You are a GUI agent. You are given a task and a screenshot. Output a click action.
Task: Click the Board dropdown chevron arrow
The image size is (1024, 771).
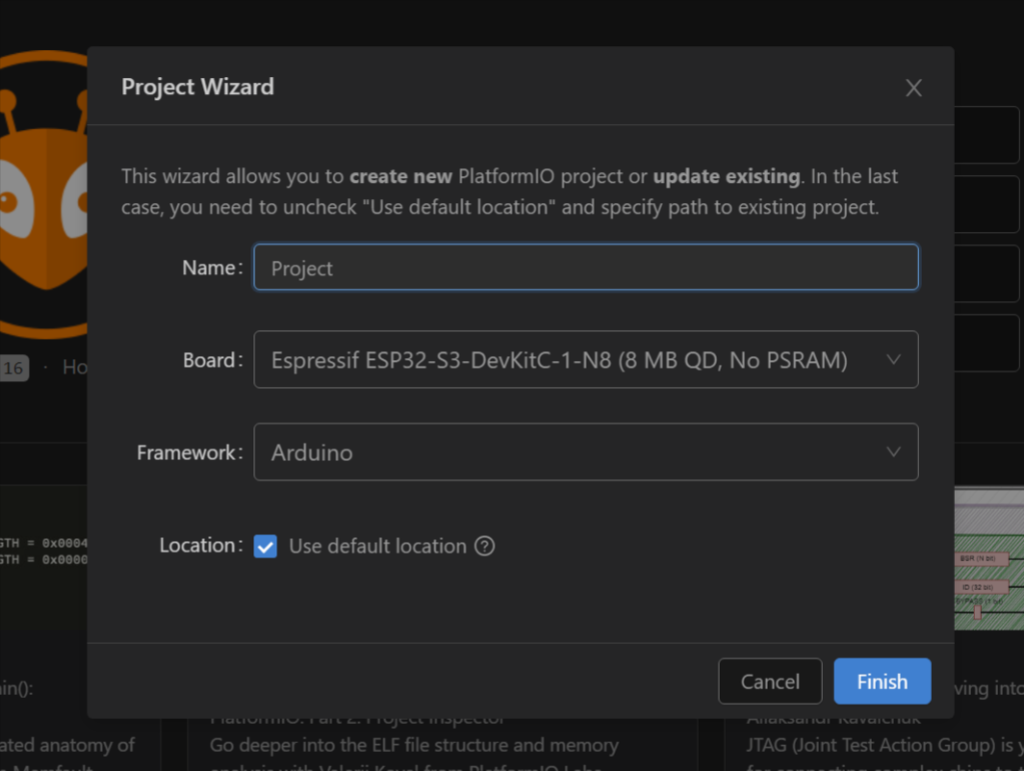click(893, 360)
